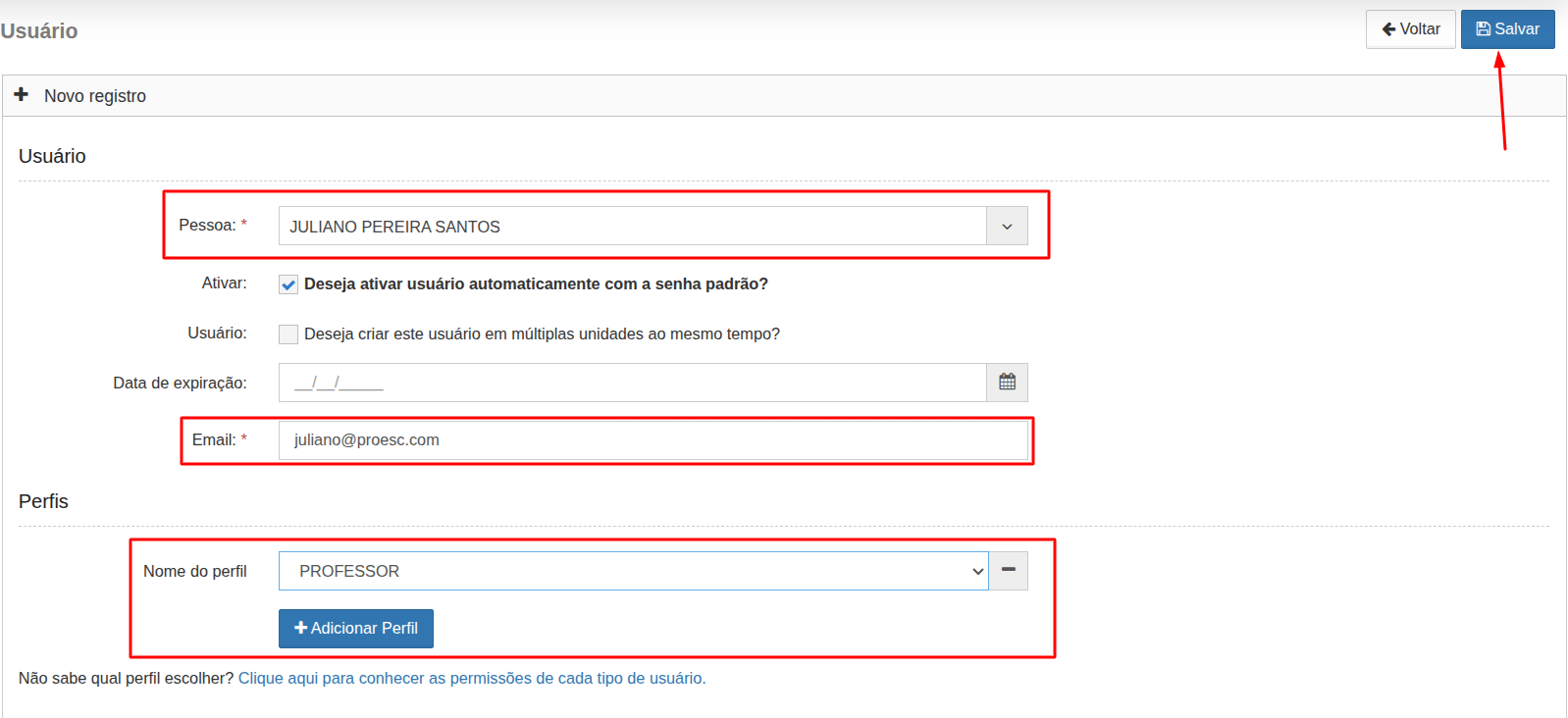This screenshot has width=1568, height=718.
Task: Click the Salvar button
Action: click(x=1507, y=29)
